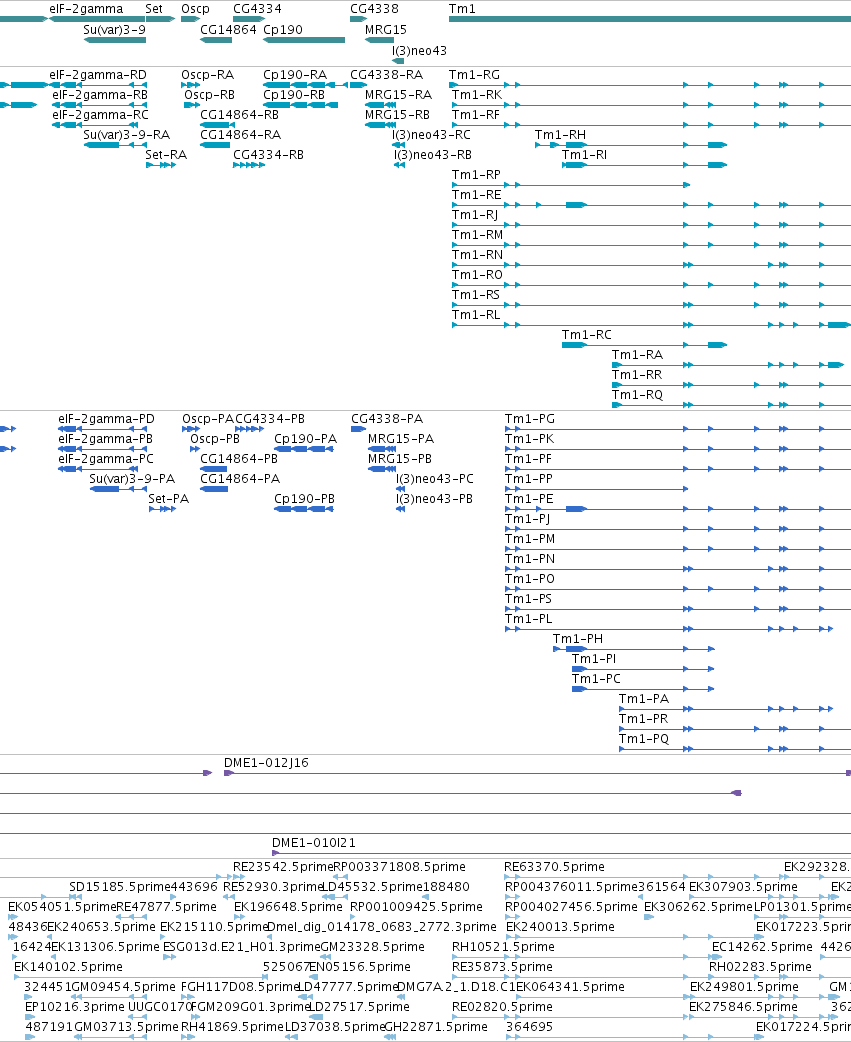Click transcript CG14864-RA

click(x=240, y=135)
